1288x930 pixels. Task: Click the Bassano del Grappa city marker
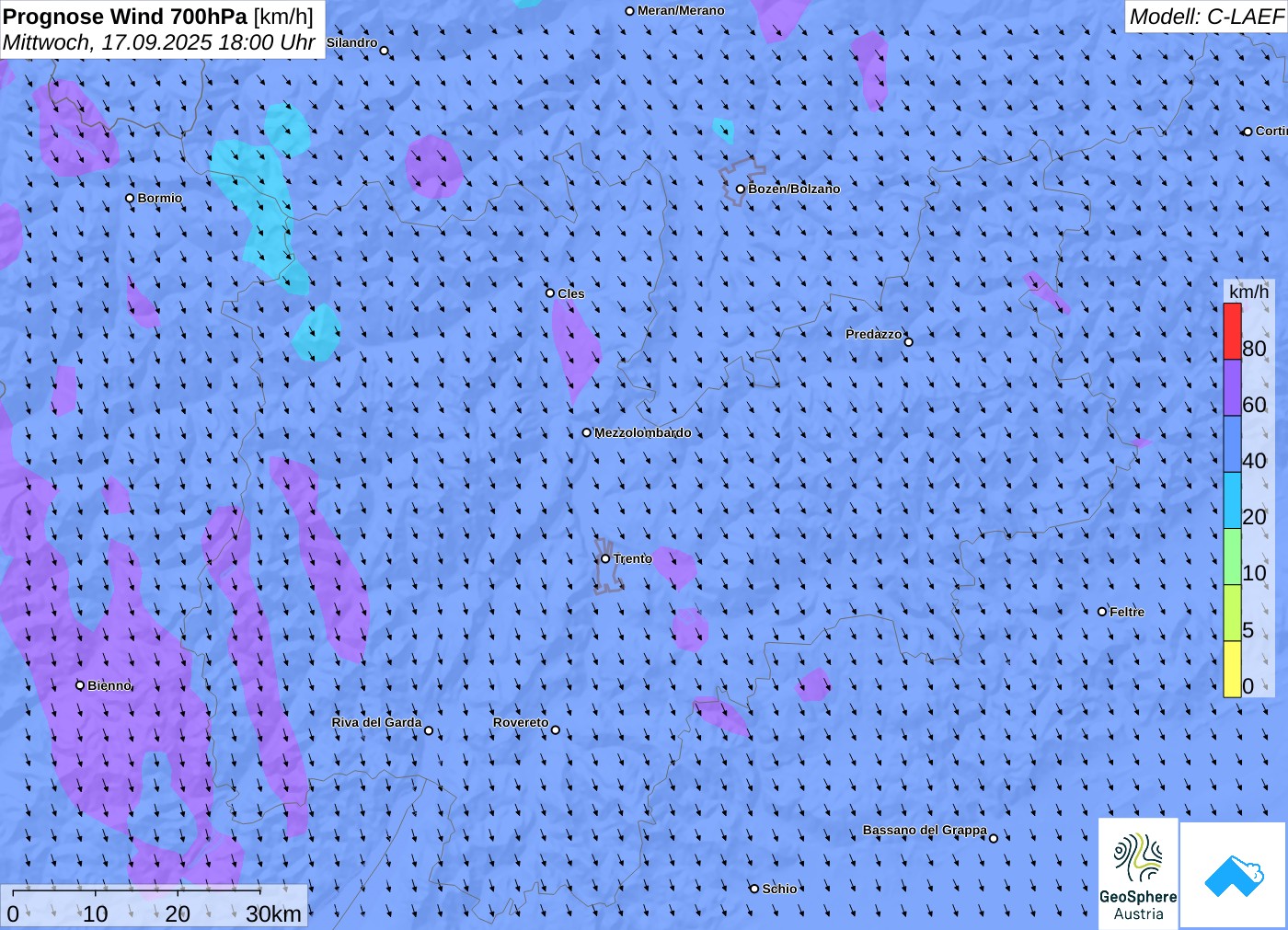point(994,838)
